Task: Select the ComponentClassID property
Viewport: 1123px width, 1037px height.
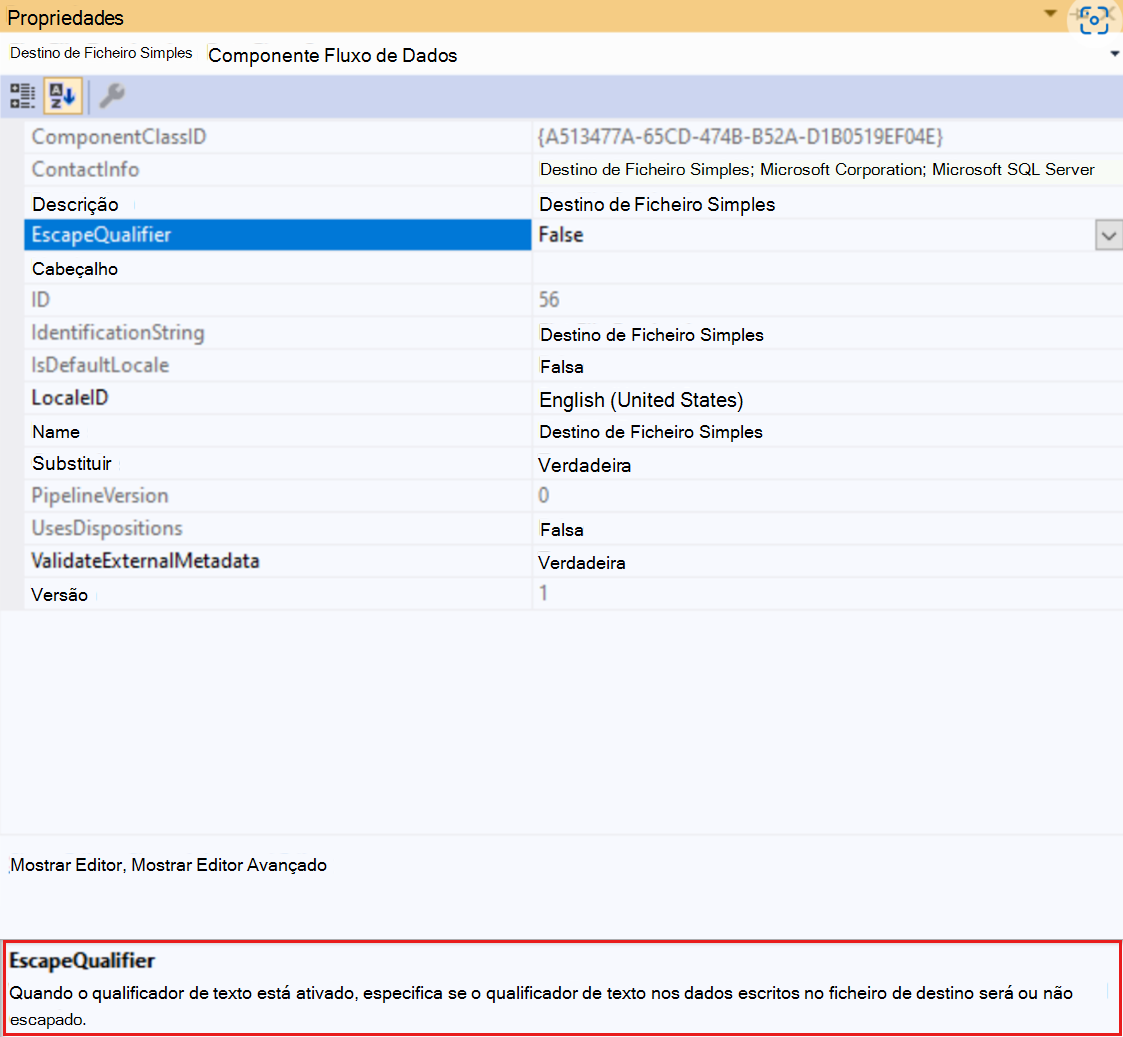Action: [x=119, y=137]
